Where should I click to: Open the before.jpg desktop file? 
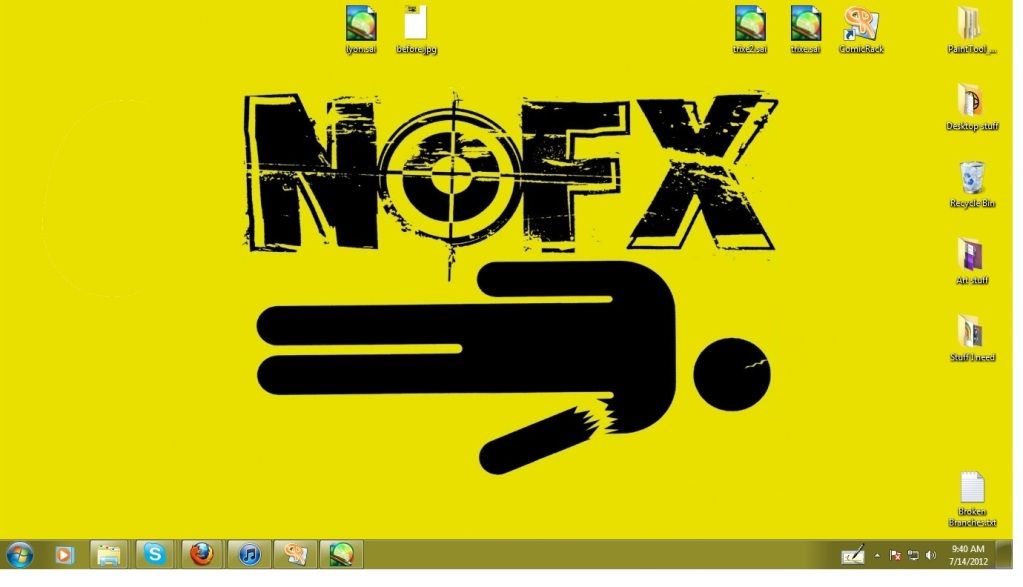416,29
